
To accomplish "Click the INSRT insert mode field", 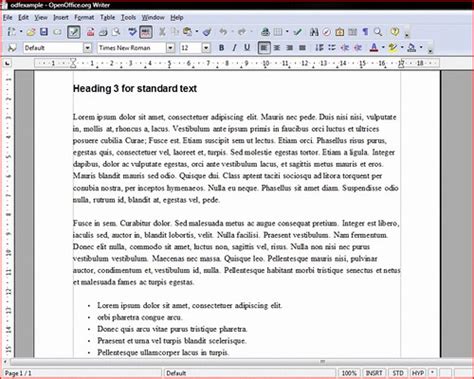I will [374, 373].
